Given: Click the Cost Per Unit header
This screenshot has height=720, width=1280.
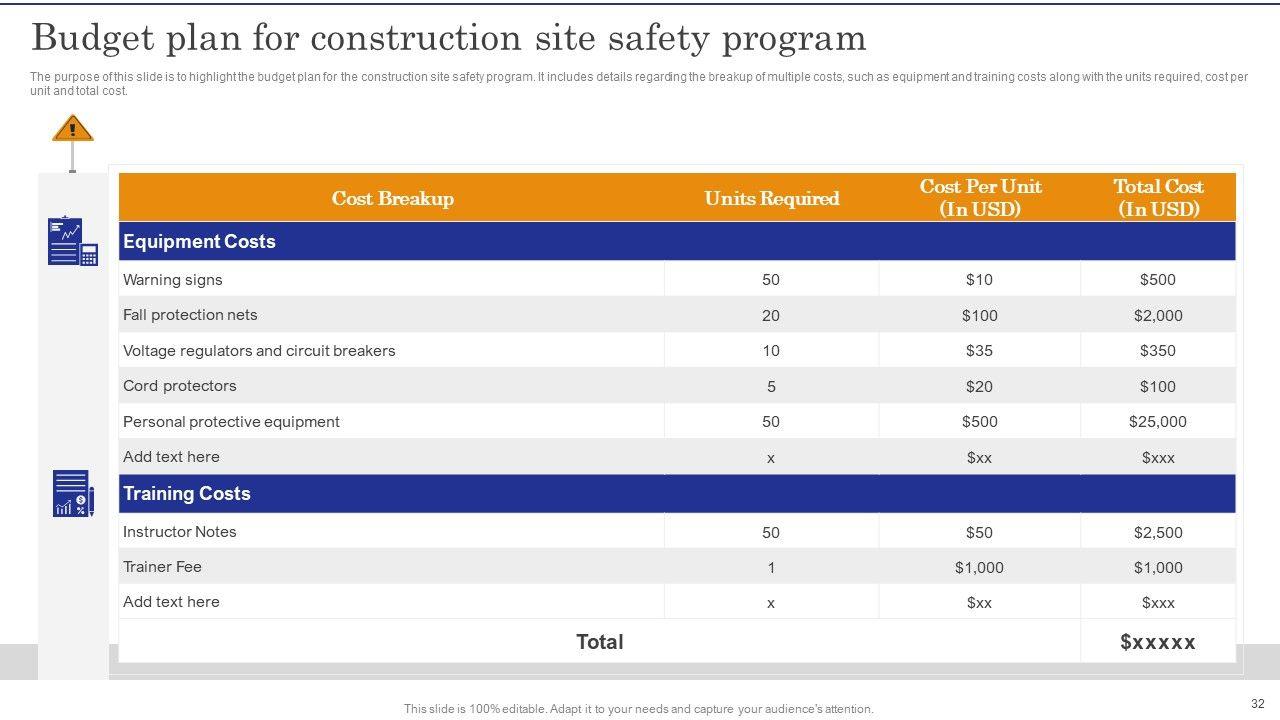Looking at the screenshot, I should (980, 198).
